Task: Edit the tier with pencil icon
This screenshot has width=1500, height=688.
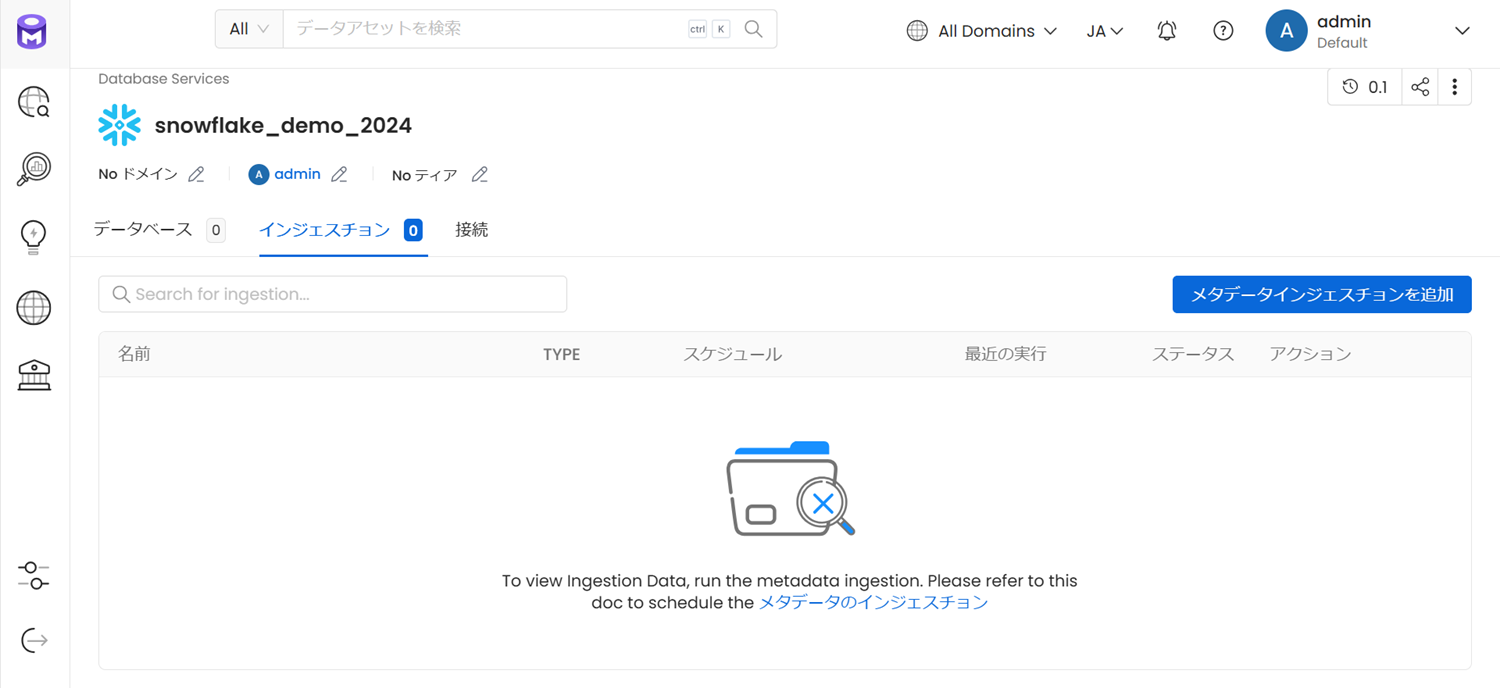Action: (480, 175)
